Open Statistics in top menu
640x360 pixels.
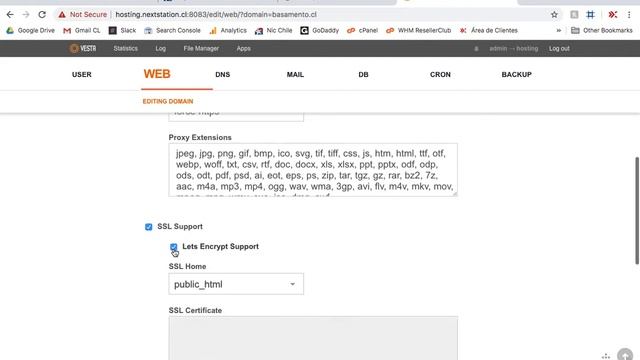tap(125, 48)
